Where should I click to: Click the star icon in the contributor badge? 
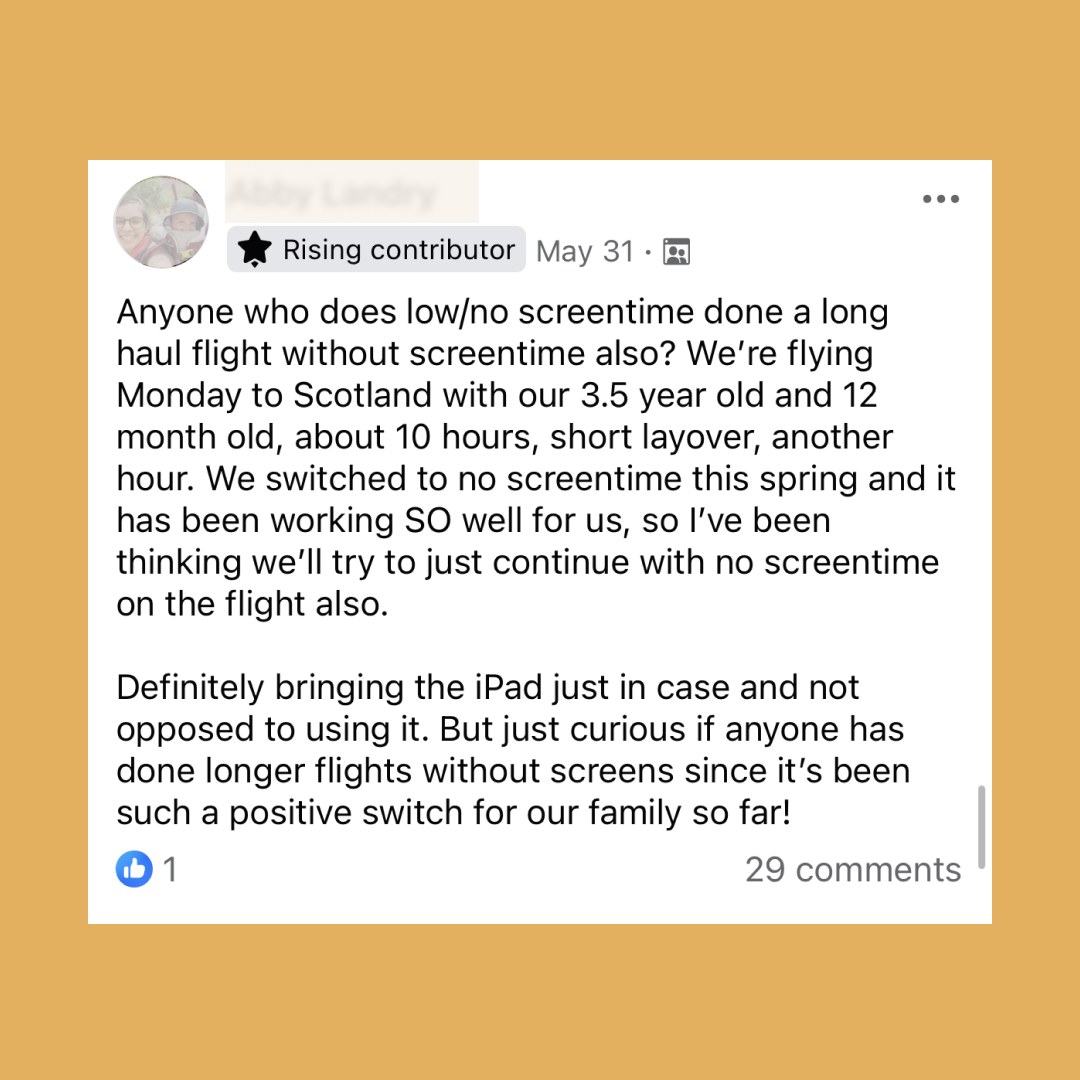pos(256,250)
